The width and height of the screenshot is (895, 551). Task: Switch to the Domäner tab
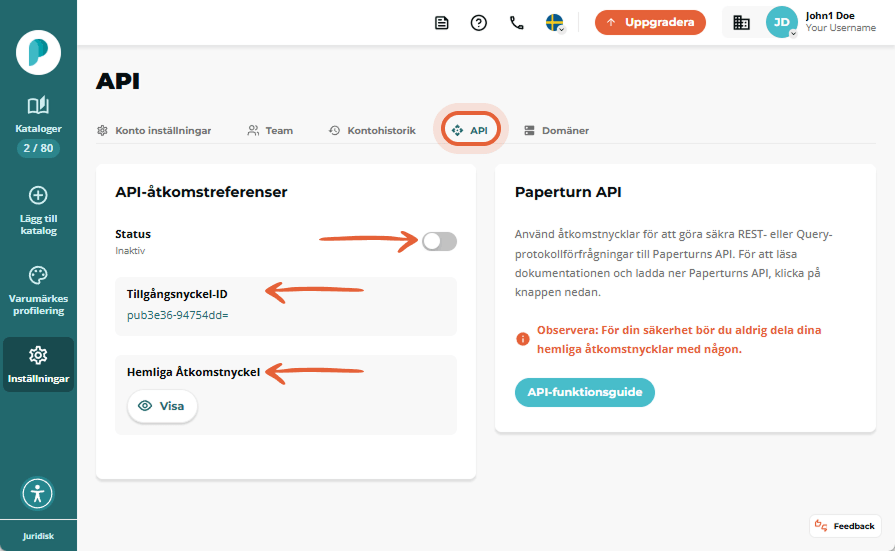click(557, 131)
